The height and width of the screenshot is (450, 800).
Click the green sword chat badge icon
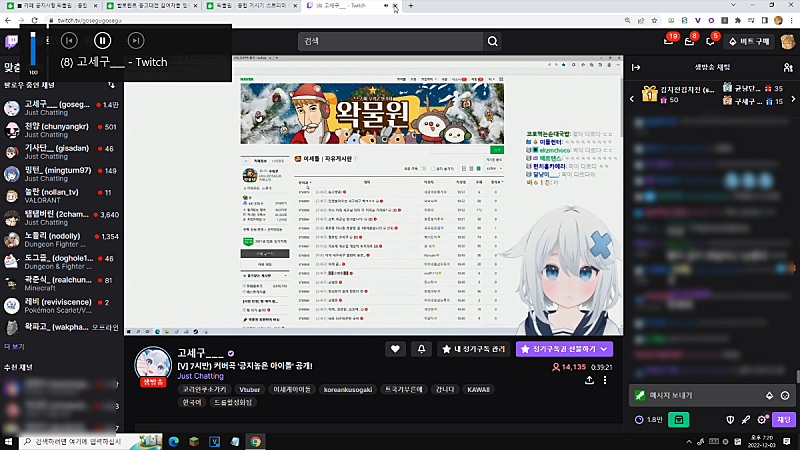pos(640,395)
